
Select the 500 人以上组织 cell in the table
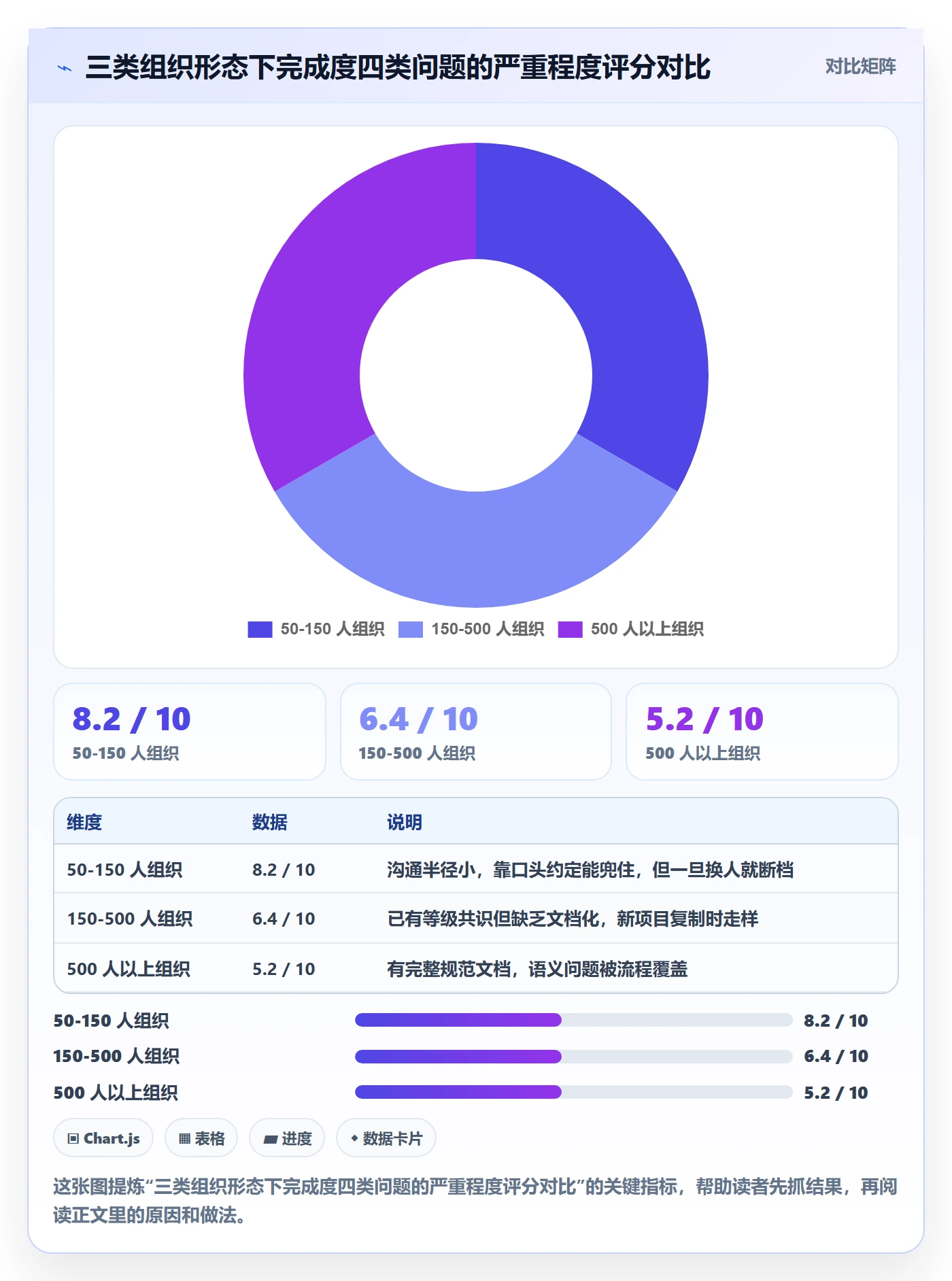click(129, 969)
